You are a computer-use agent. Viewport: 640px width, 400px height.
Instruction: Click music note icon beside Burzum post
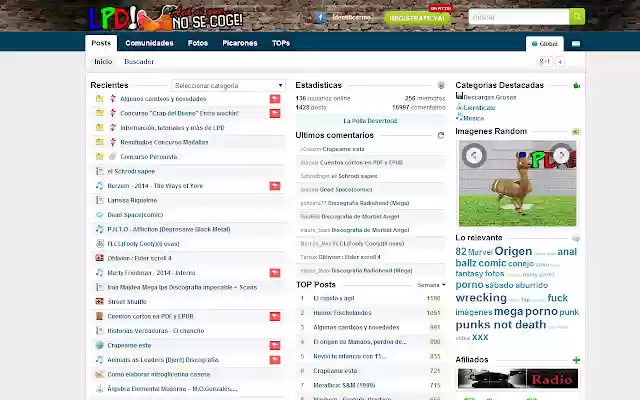pos(99,186)
